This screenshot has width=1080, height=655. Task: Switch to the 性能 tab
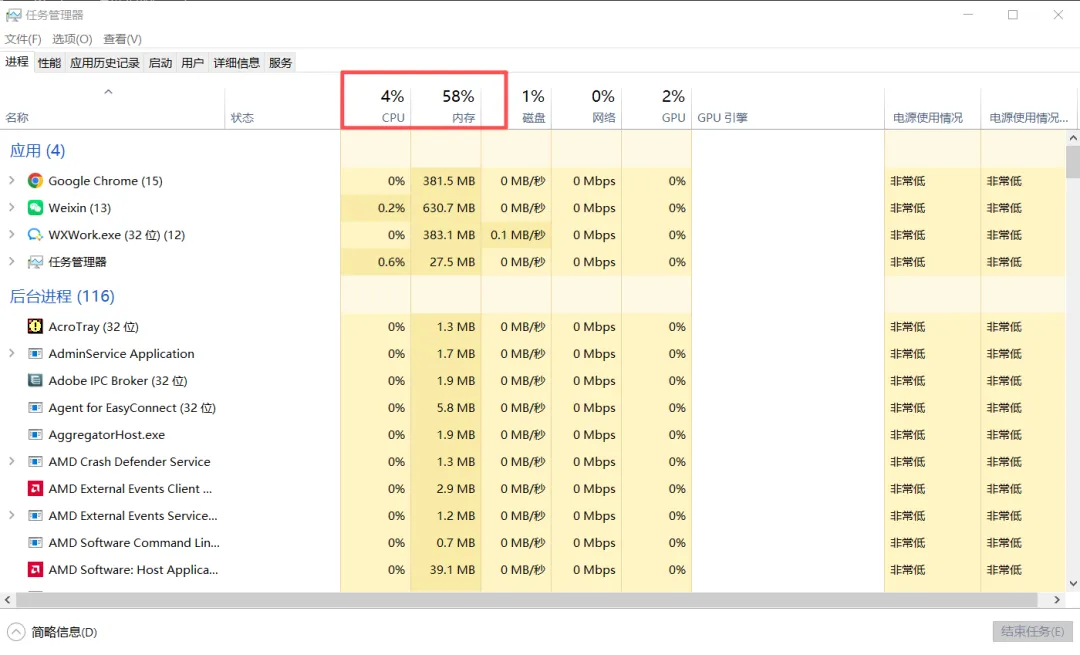click(49, 62)
